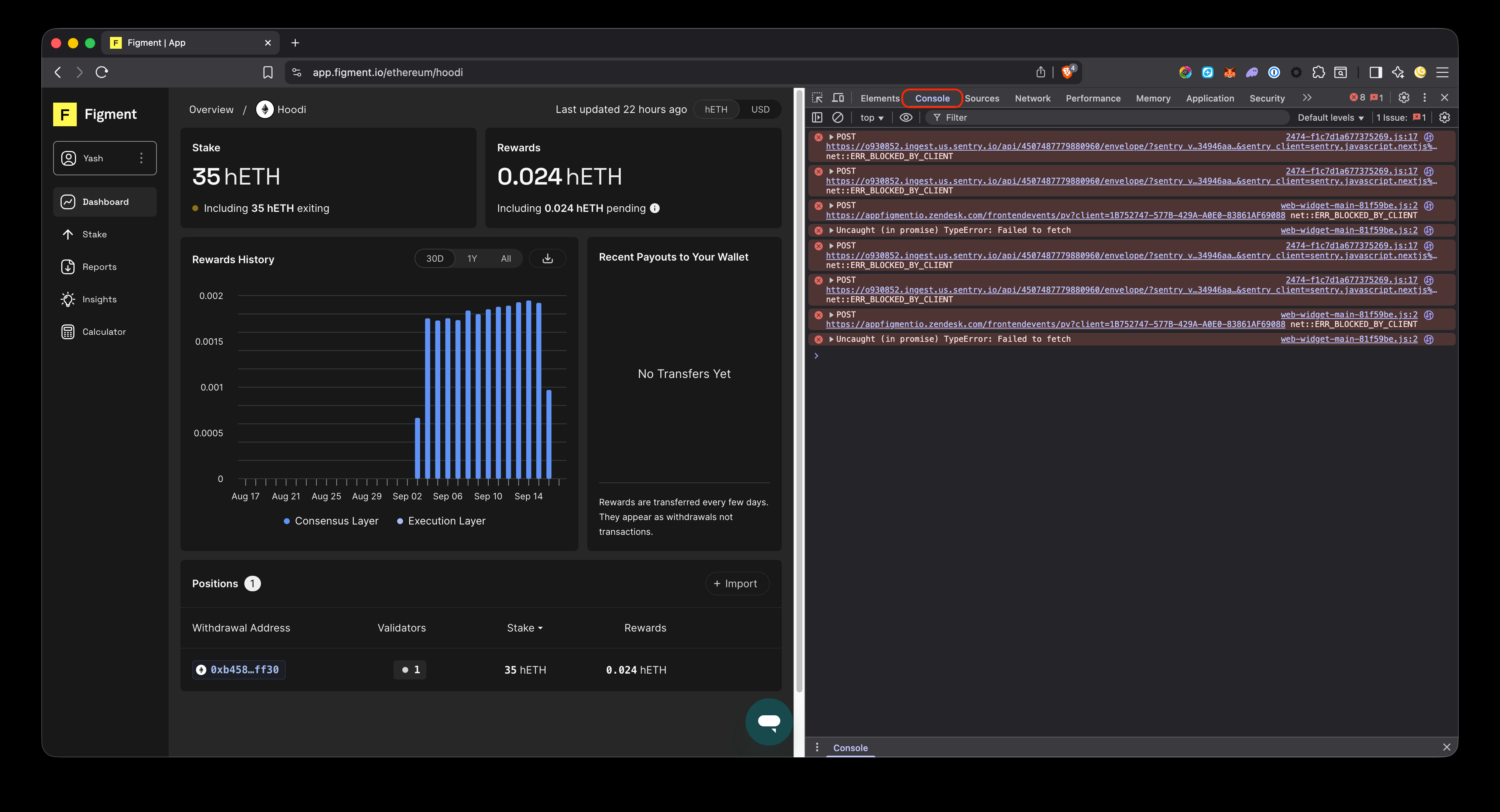The width and height of the screenshot is (1500, 812).
Task: Switch the currency toggle to USD
Action: 760,110
